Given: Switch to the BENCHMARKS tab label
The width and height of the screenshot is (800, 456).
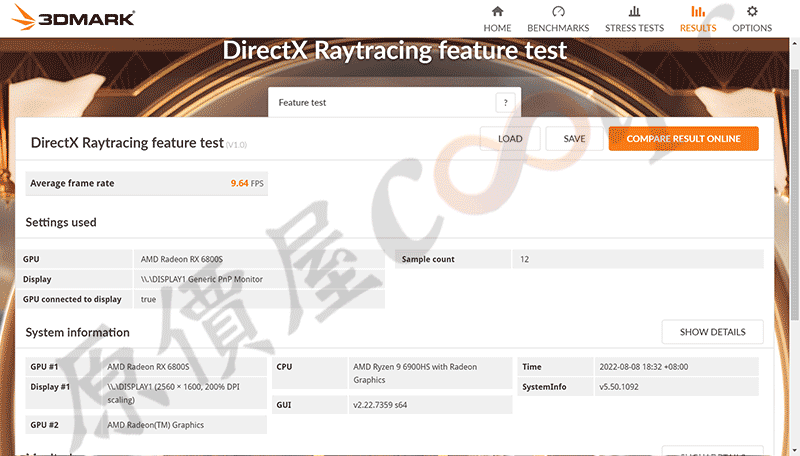Looking at the screenshot, I should [558, 28].
